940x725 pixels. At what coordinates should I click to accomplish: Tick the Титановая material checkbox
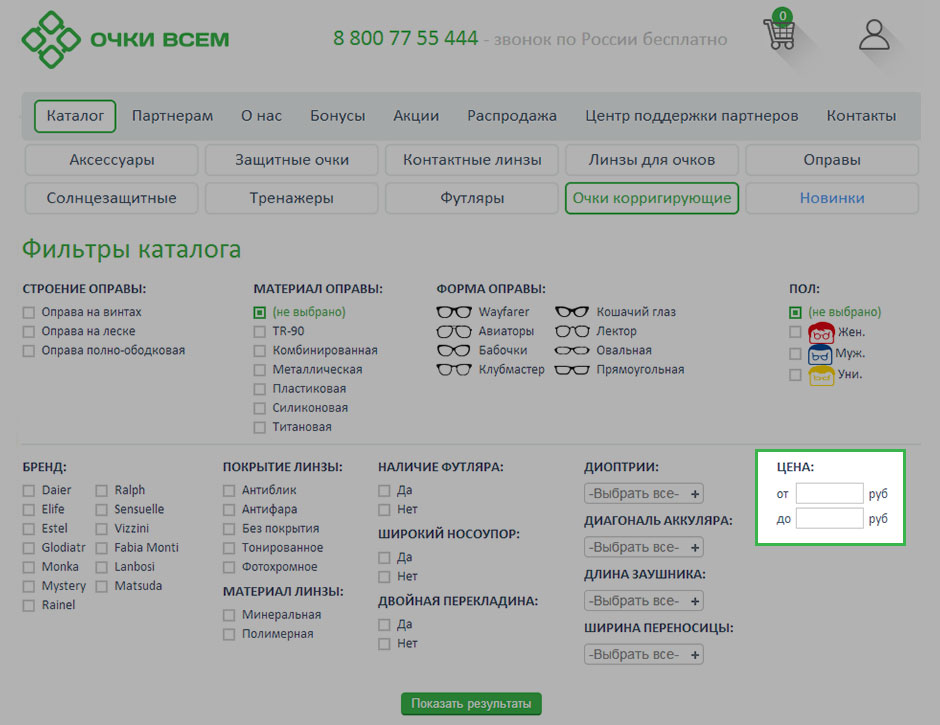tap(260, 427)
